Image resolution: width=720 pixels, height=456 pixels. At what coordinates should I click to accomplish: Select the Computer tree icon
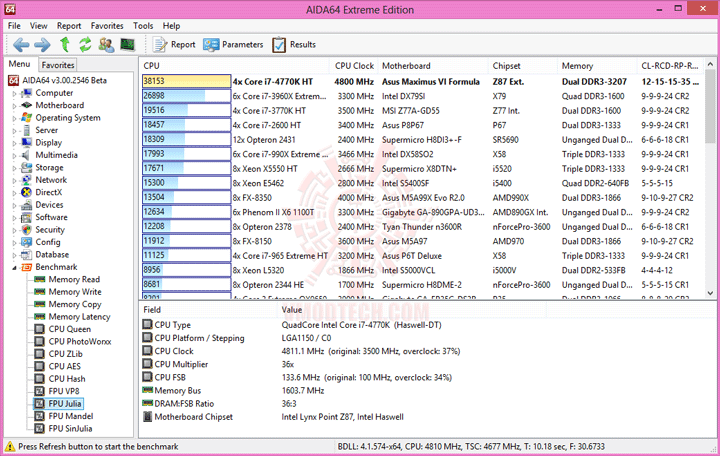27,93
